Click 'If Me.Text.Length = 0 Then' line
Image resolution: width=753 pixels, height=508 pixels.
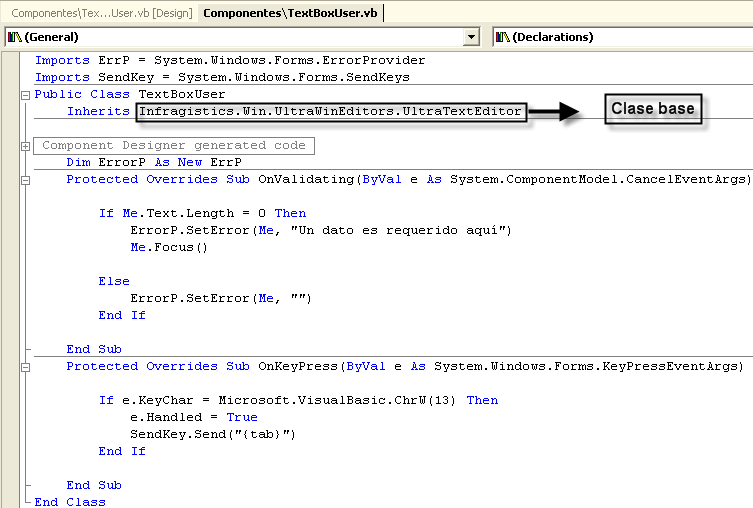202,213
